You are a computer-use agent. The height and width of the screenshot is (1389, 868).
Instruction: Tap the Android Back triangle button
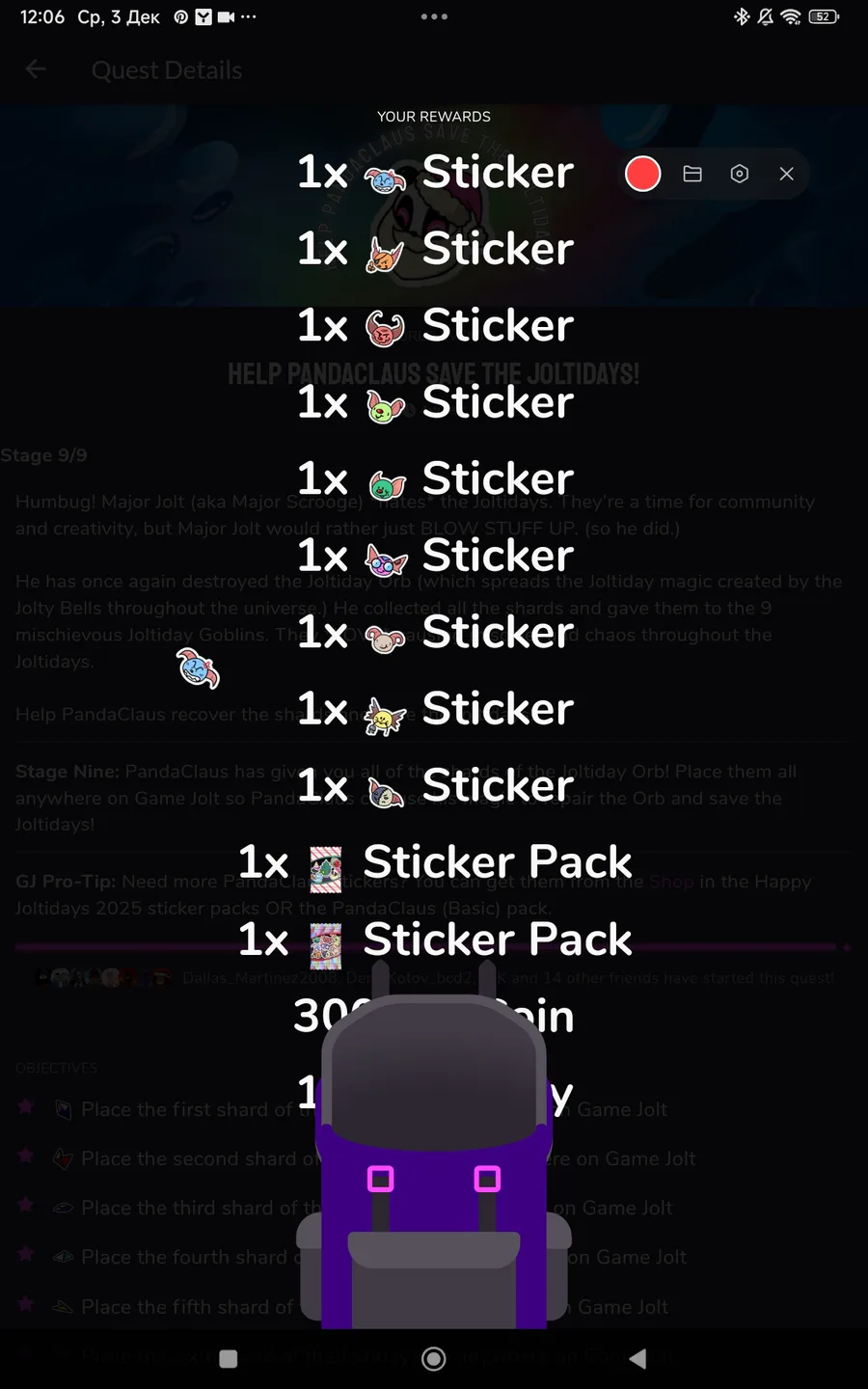pos(637,1359)
